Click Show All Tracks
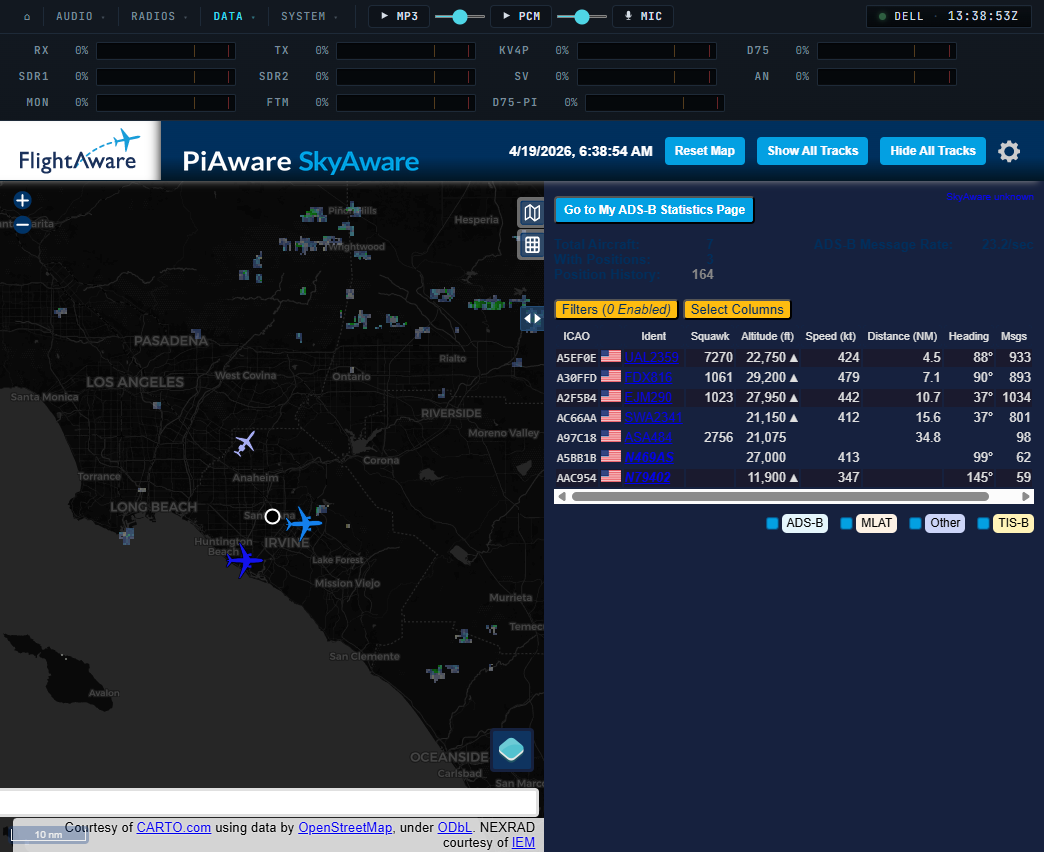Screen dimensions: 1044x852 coord(812,151)
